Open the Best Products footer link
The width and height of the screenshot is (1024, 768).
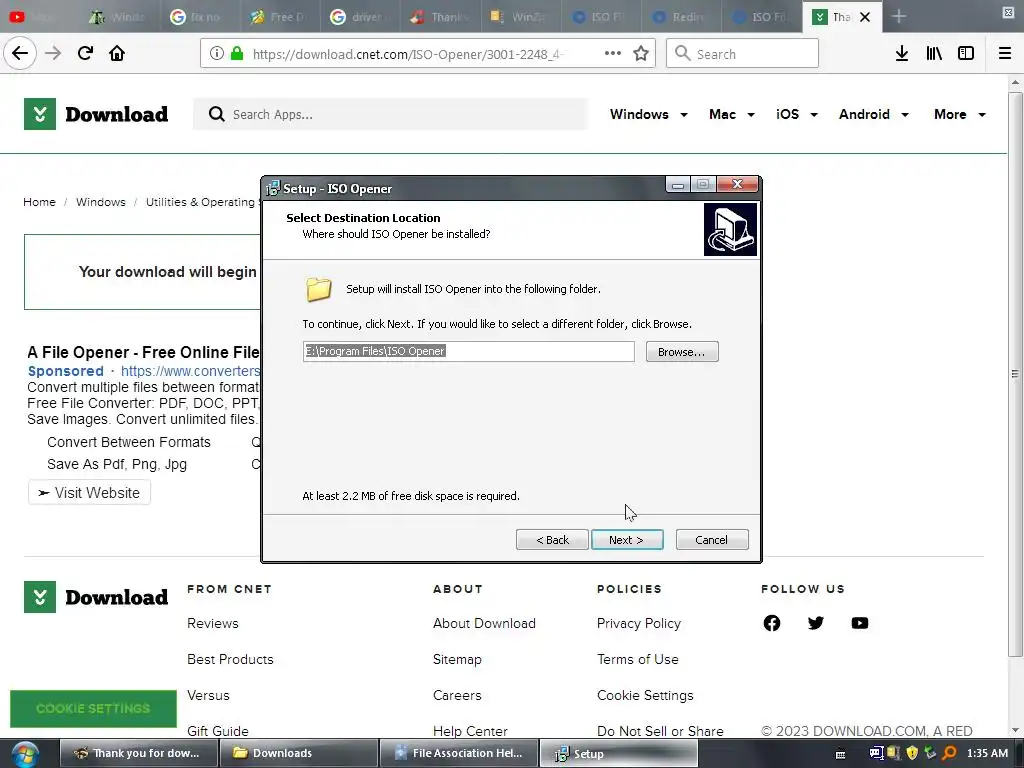[x=230, y=659]
